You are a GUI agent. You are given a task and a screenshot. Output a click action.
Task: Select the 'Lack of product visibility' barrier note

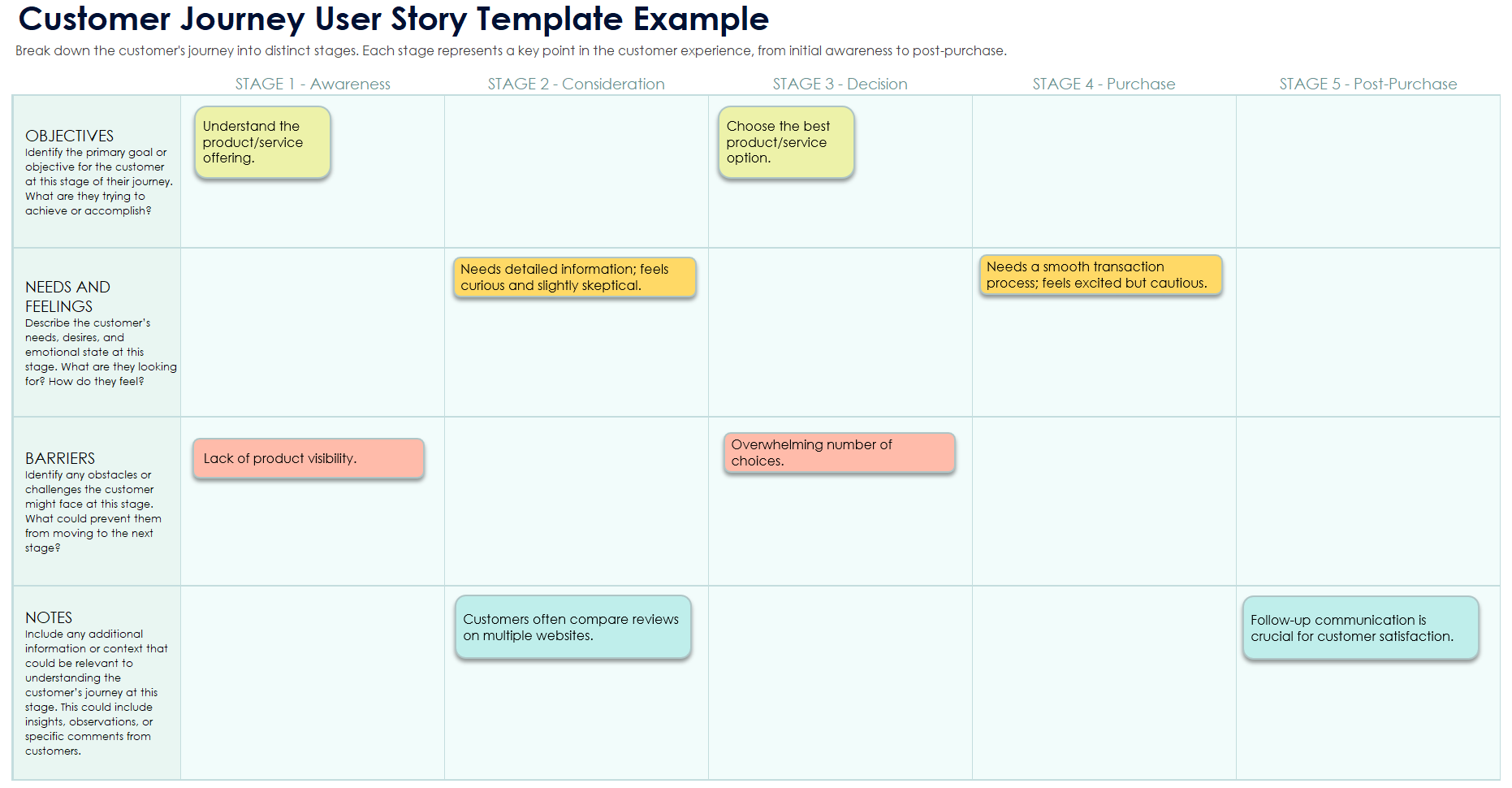(308, 459)
